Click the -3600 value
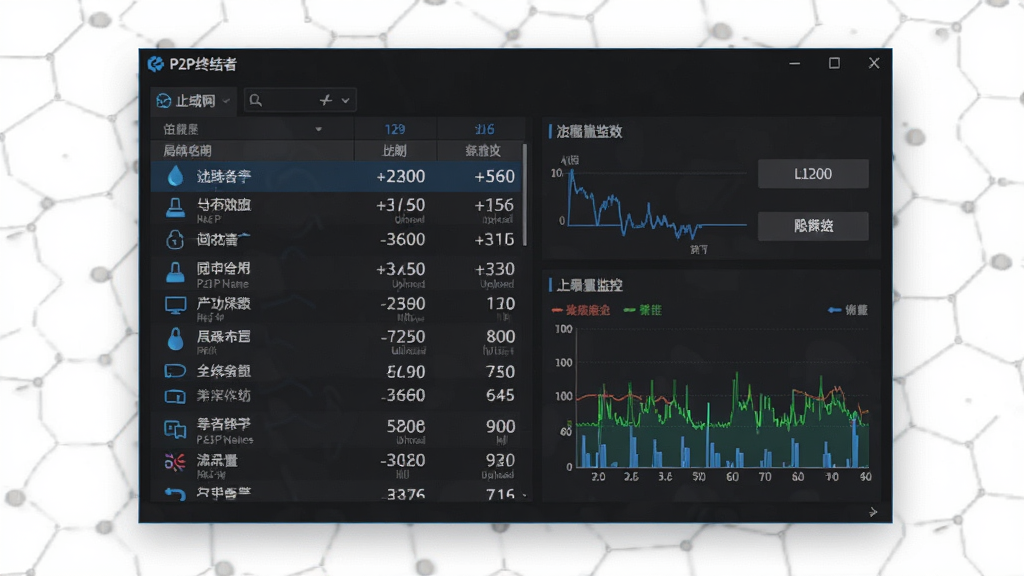The image size is (1024, 576). pos(402,240)
